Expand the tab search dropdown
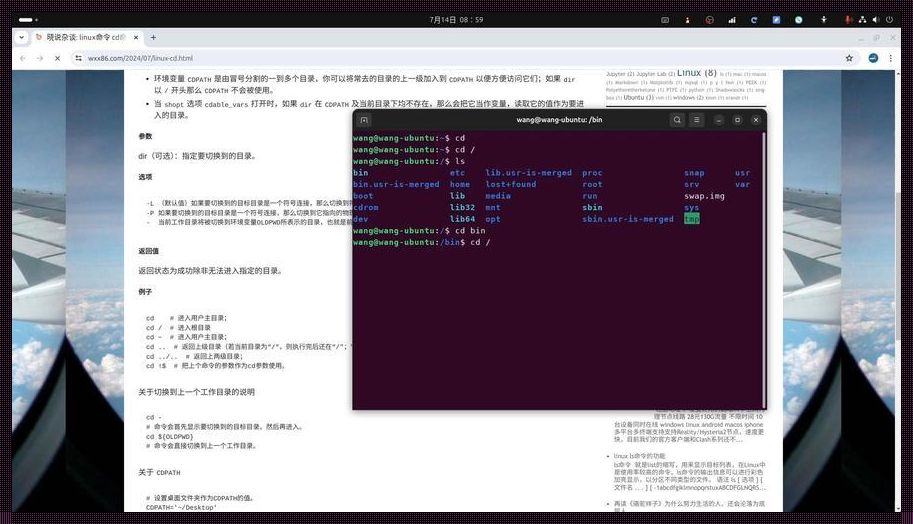 pyautogui.click(x=22, y=37)
